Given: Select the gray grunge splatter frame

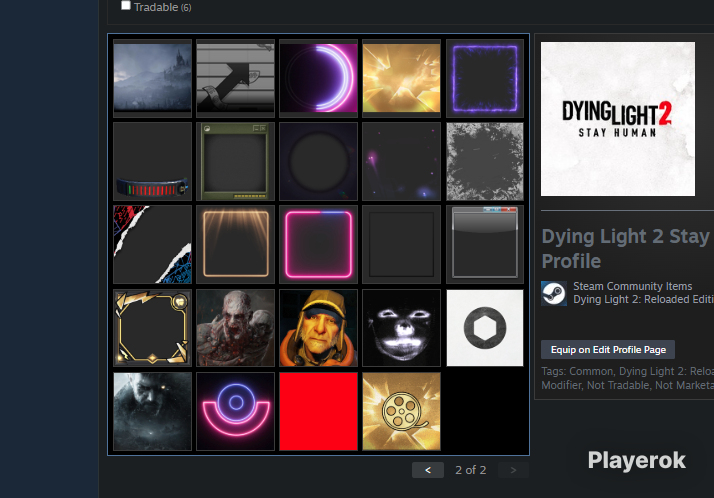Looking at the screenshot, I should 485,162.
